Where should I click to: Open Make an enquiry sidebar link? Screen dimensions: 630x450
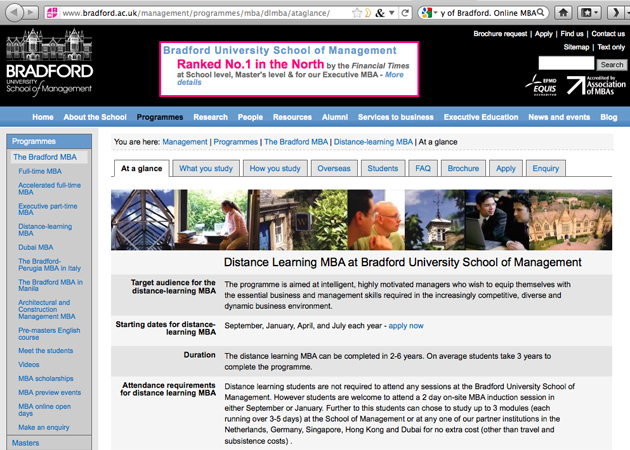point(43,427)
